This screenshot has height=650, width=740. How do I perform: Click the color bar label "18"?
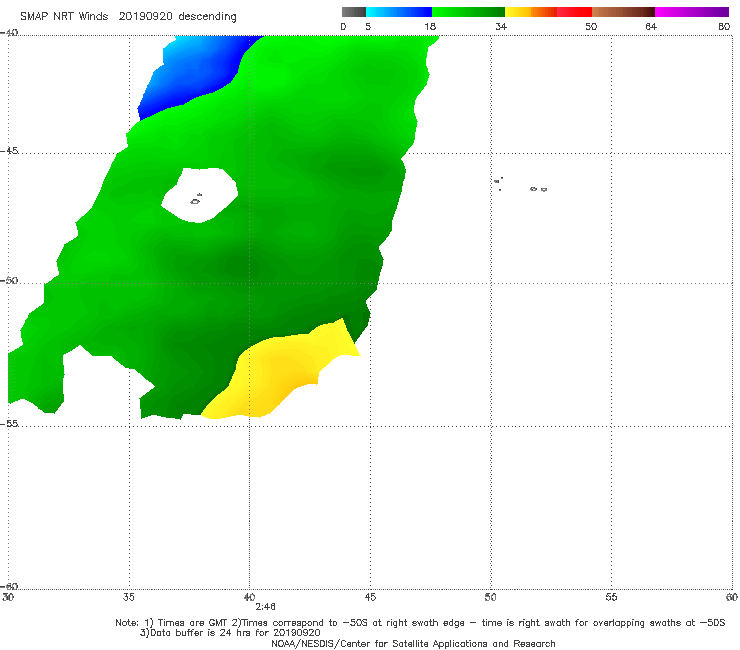click(430, 27)
